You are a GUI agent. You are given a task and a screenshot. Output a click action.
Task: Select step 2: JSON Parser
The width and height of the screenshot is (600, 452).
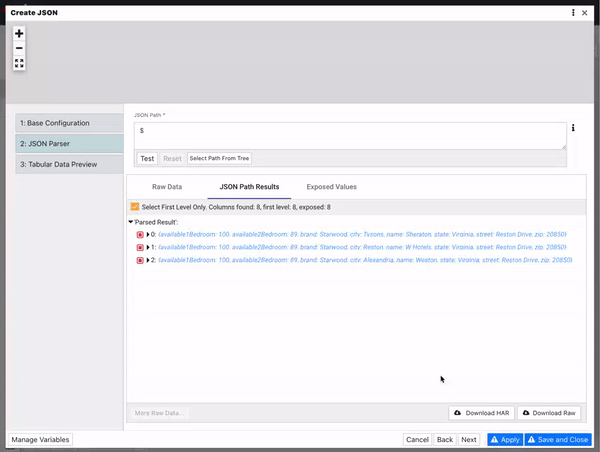[69, 144]
